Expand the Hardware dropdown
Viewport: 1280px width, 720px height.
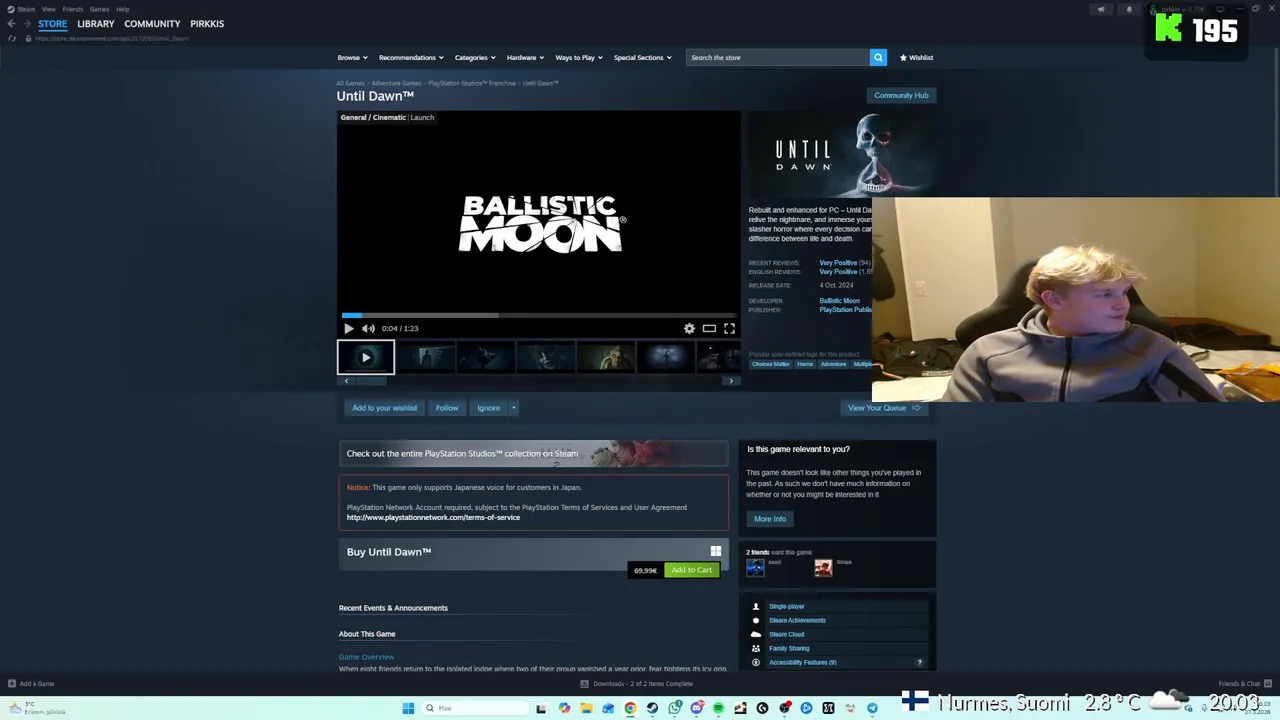coord(525,57)
